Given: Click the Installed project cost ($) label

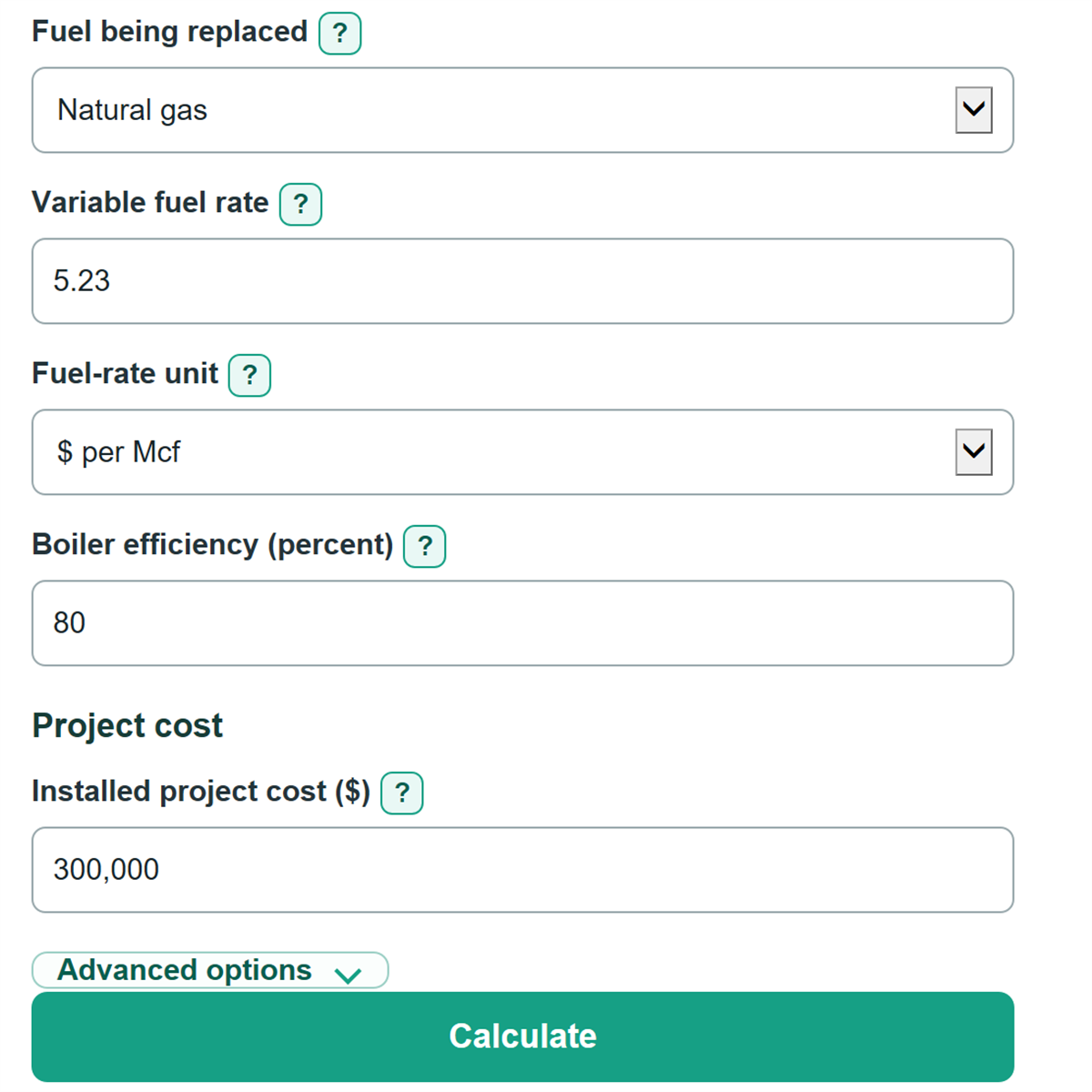Looking at the screenshot, I should [x=201, y=791].
